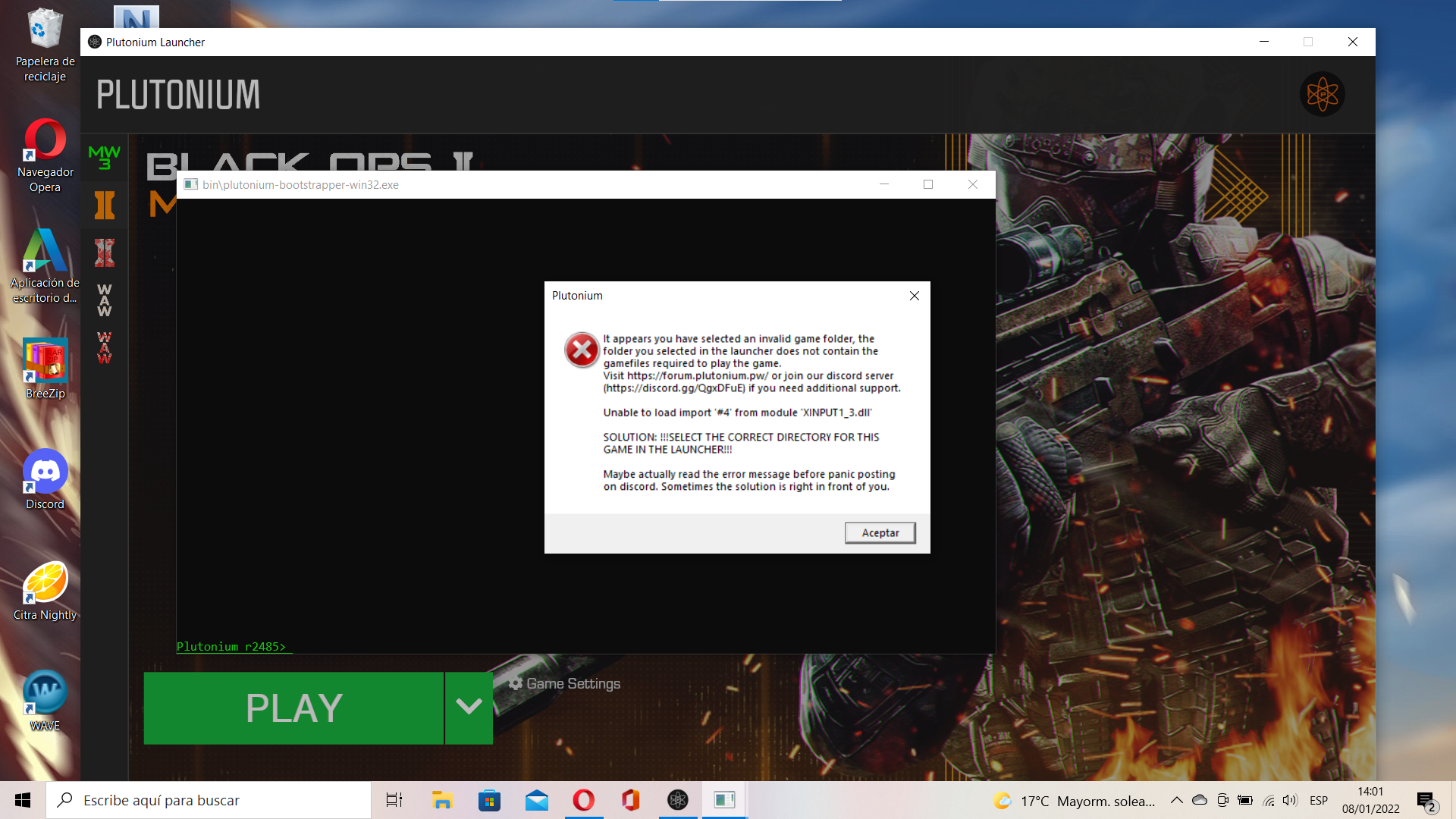Show hidden system tray icons
This screenshot has width=1456, height=819.
1177,800
